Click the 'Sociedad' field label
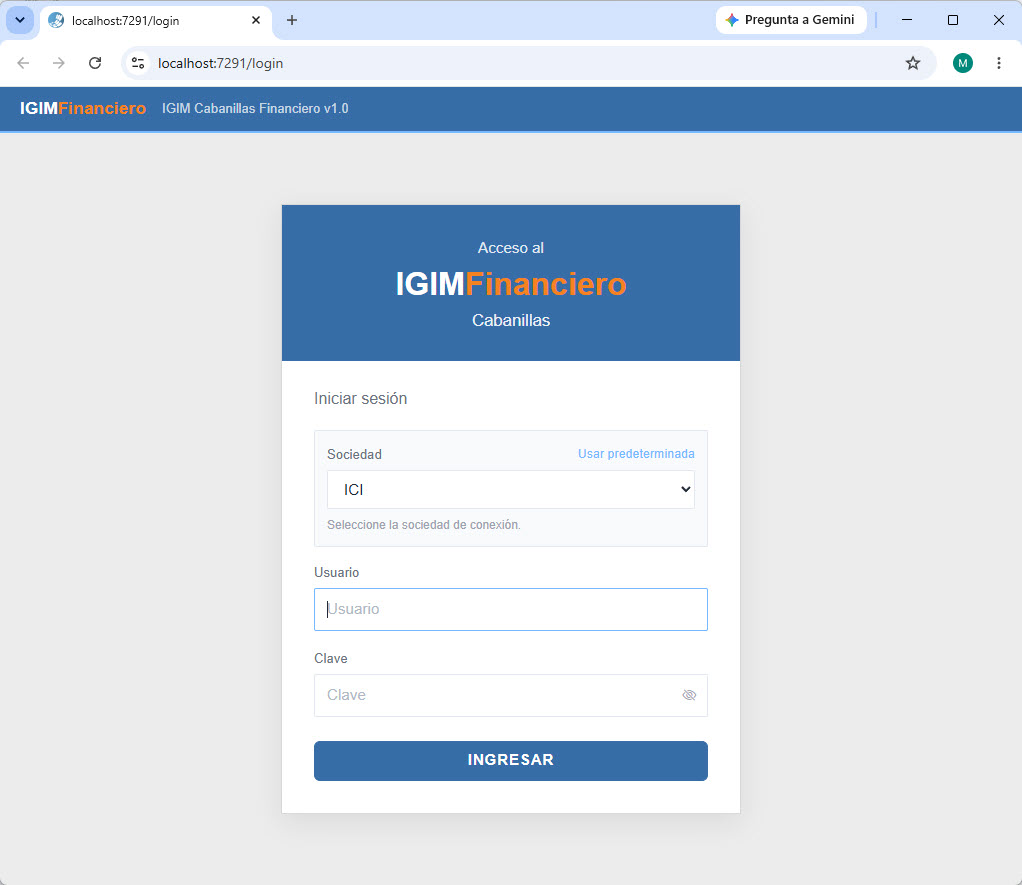The image size is (1022, 885). 354,454
